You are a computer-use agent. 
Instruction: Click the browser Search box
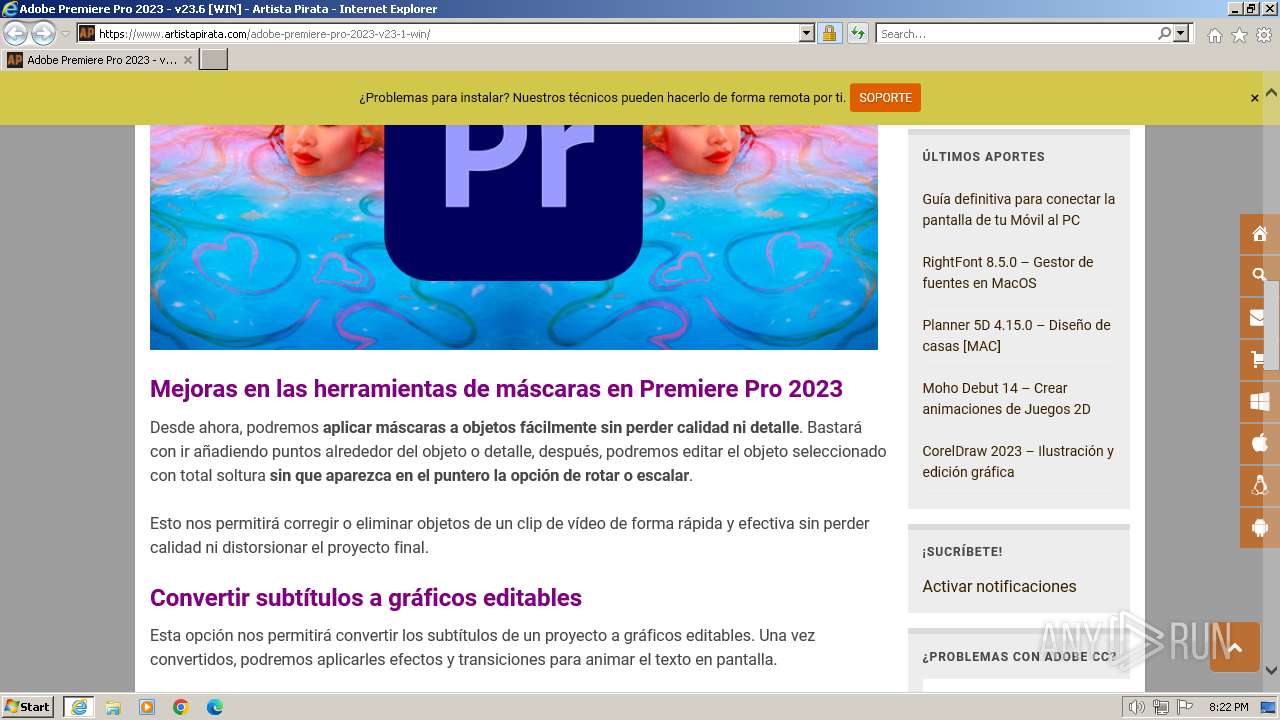tap(1016, 34)
